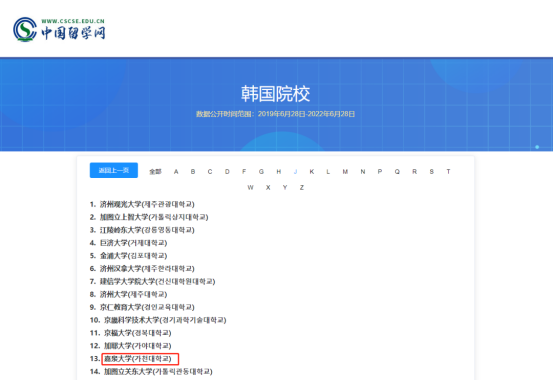The width and height of the screenshot is (553, 381).
Task: Filter schools by letter C
Action: click(210, 172)
